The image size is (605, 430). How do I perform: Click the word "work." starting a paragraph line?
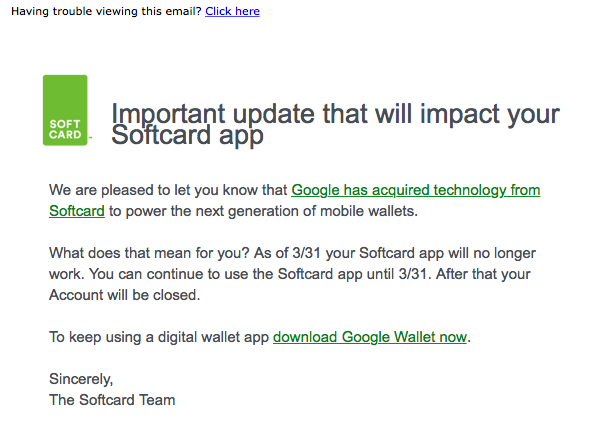66,274
